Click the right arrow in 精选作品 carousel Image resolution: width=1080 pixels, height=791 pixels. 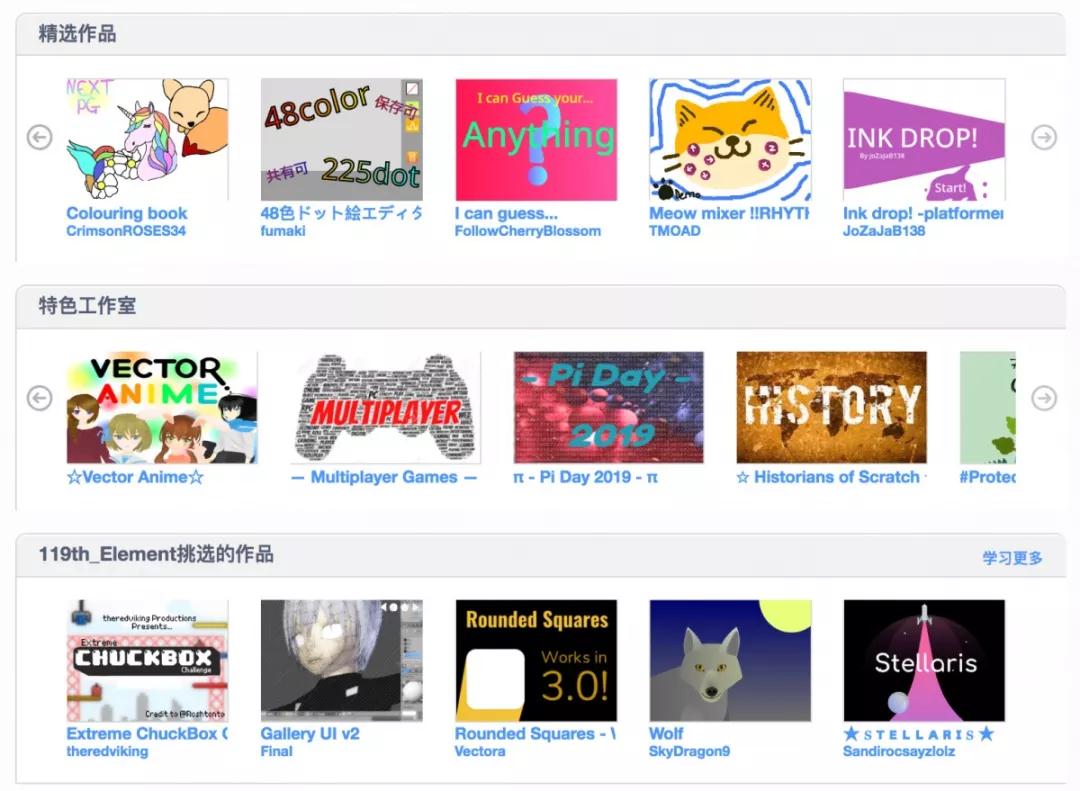(1043, 137)
